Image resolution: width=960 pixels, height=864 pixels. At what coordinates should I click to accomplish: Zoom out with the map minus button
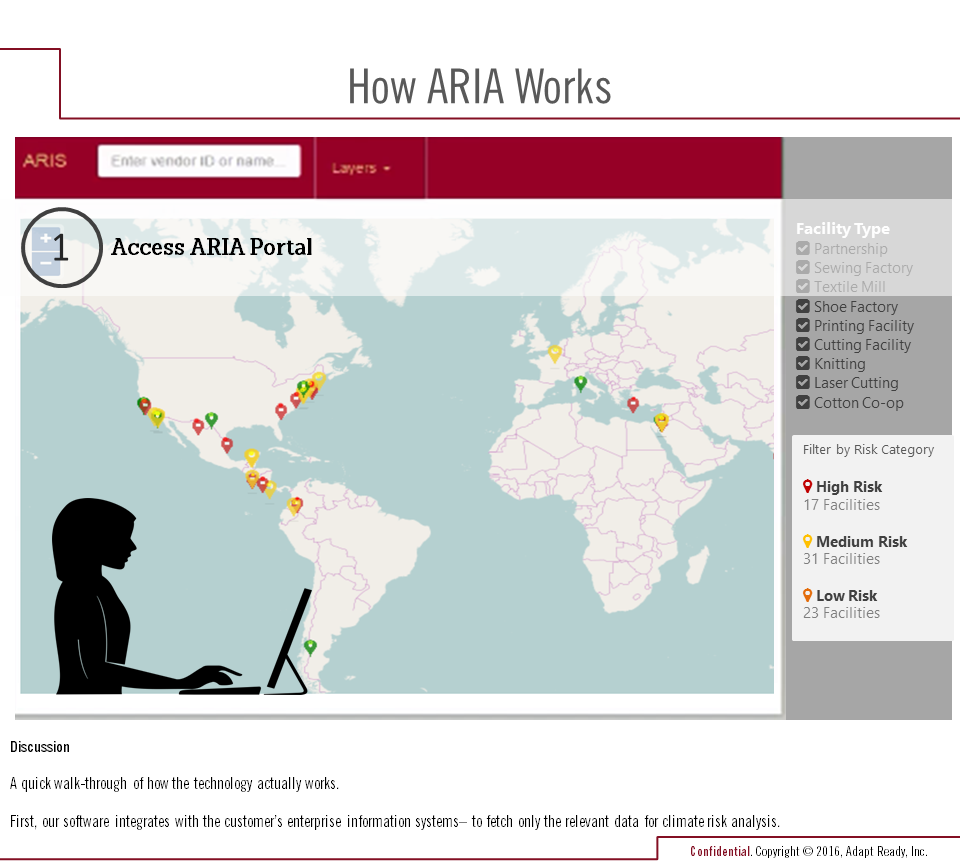coord(46,262)
